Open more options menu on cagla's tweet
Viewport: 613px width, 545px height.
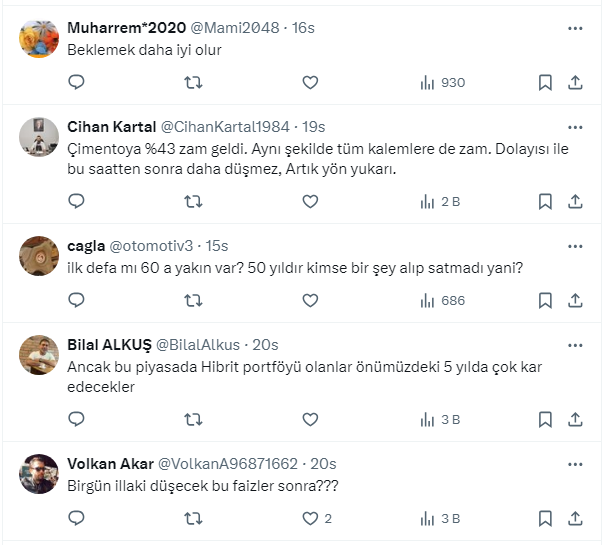[x=575, y=246]
